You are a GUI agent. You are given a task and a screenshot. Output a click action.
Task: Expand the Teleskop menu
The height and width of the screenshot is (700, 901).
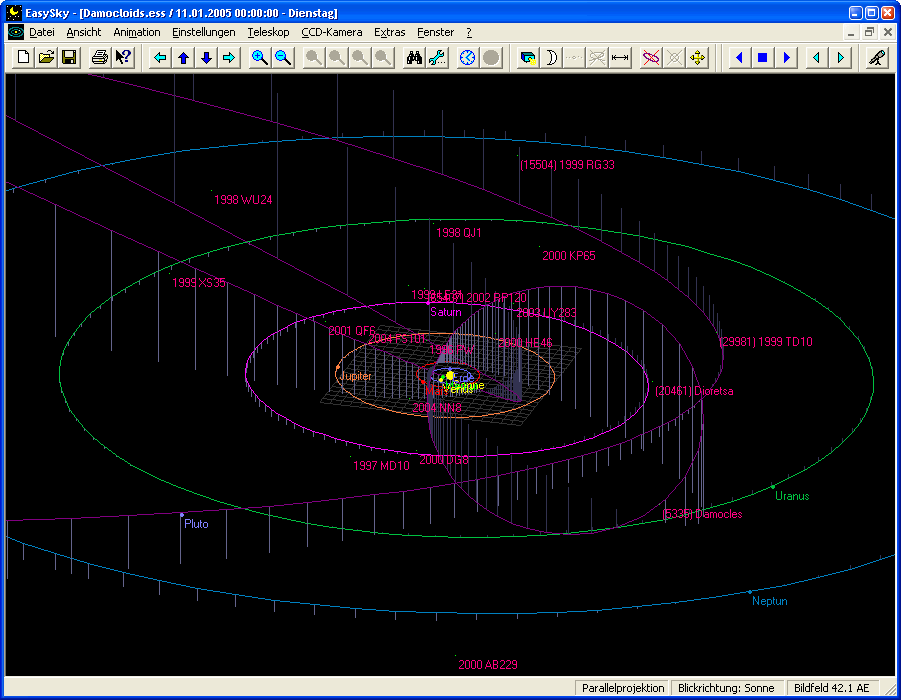pos(268,32)
